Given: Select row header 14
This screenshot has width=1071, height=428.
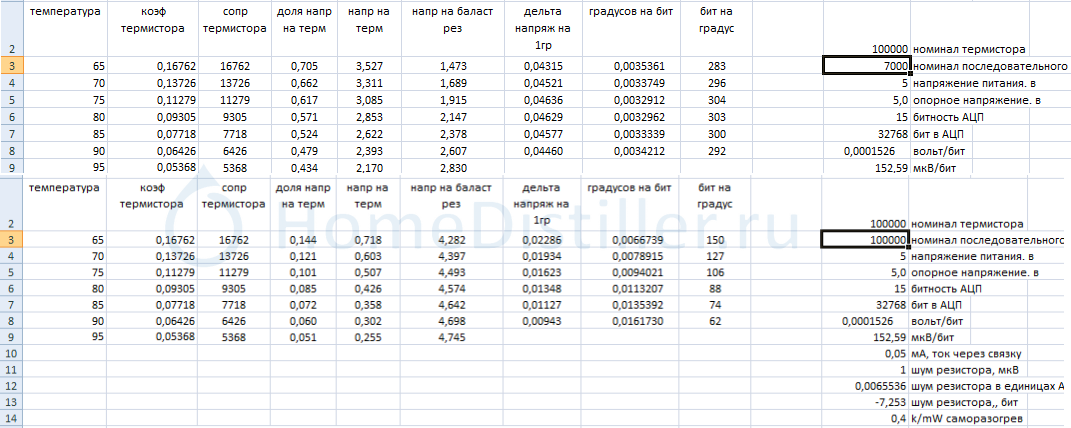Looking at the screenshot, I should 11,418.
